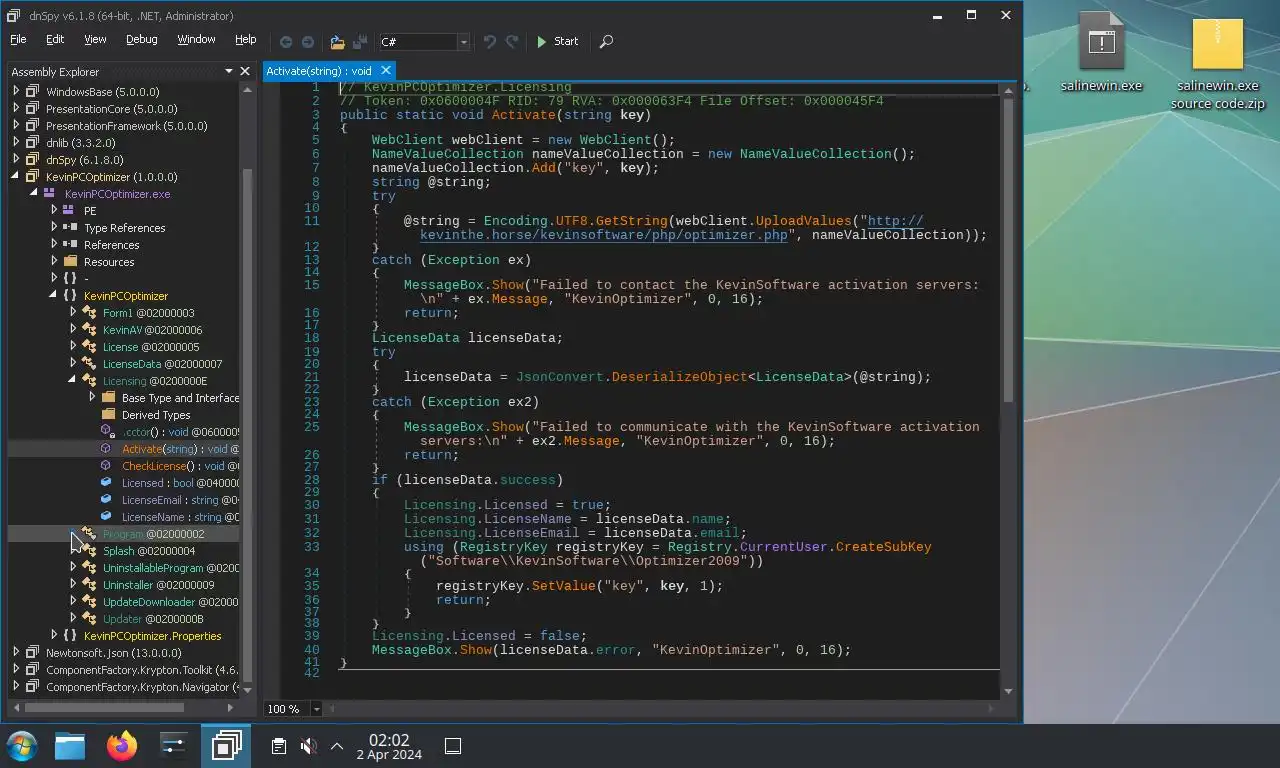The height and width of the screenshot is (768, 1280).
Task: Click the dnSpy (6.1.8.0) assembly icon
Action: (32, 159)
